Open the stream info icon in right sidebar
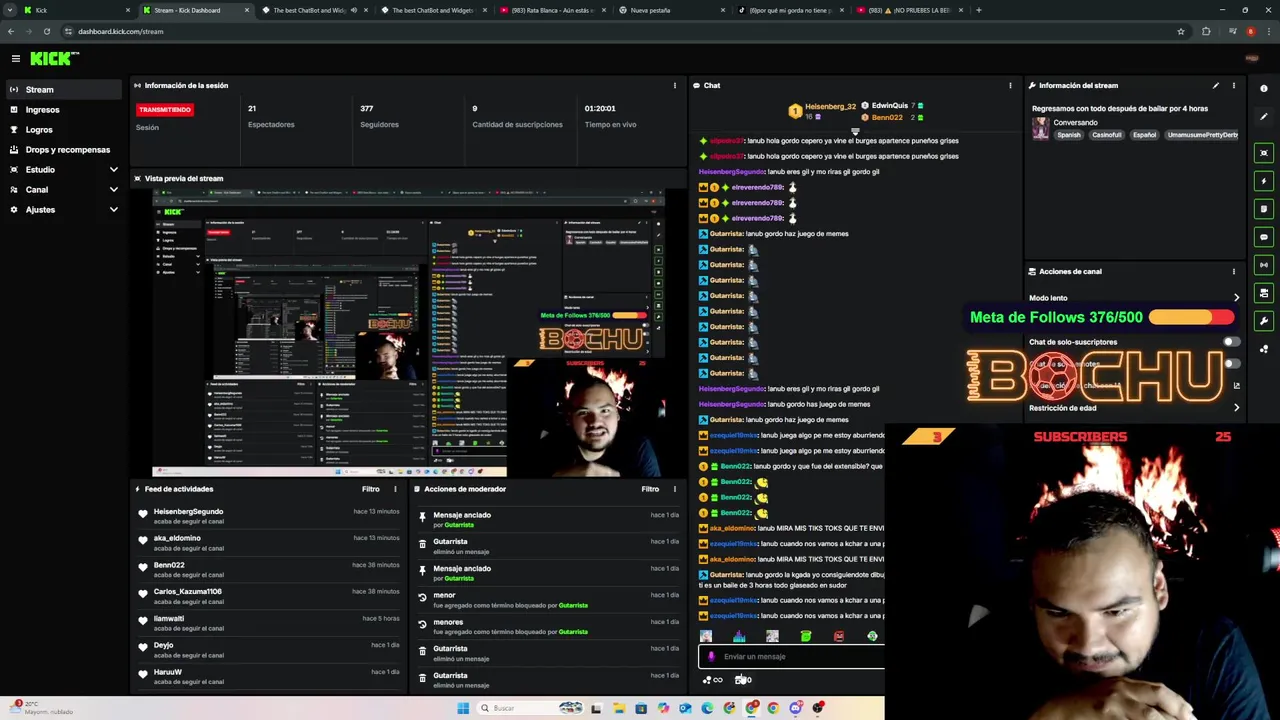This screenshot has width=1280, height=720. 1264,89
